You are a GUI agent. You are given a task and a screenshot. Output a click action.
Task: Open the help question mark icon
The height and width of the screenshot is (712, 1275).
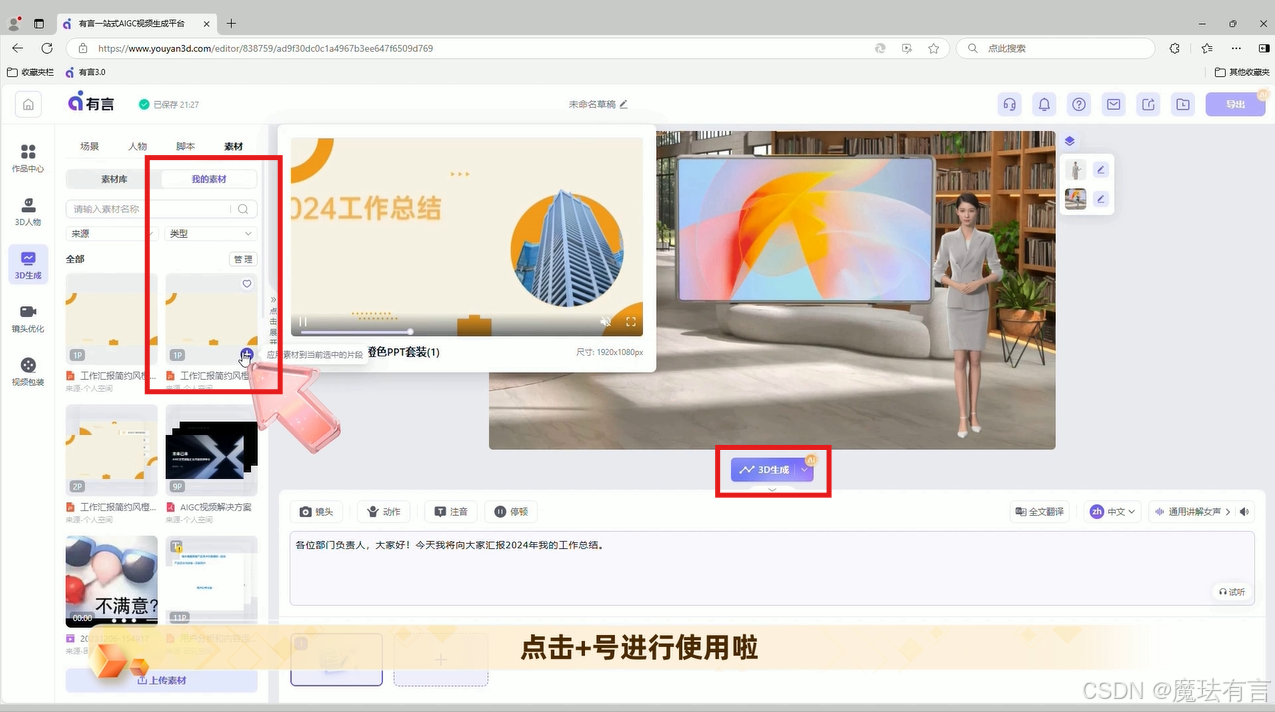click(x=1079, y=104)
